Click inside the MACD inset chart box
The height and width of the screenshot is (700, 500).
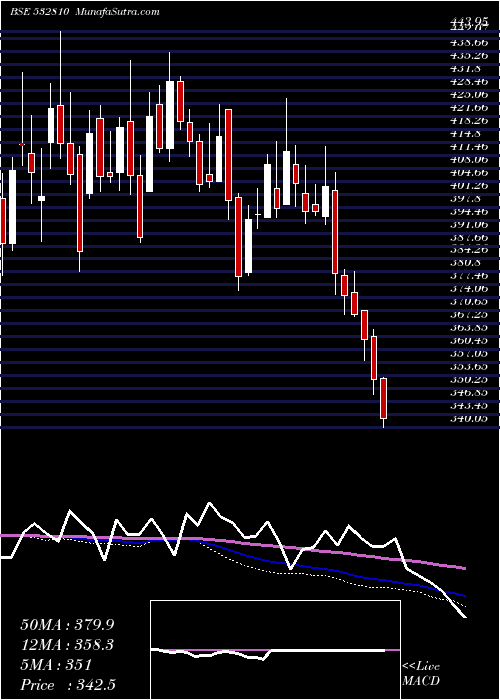(275, 650)
